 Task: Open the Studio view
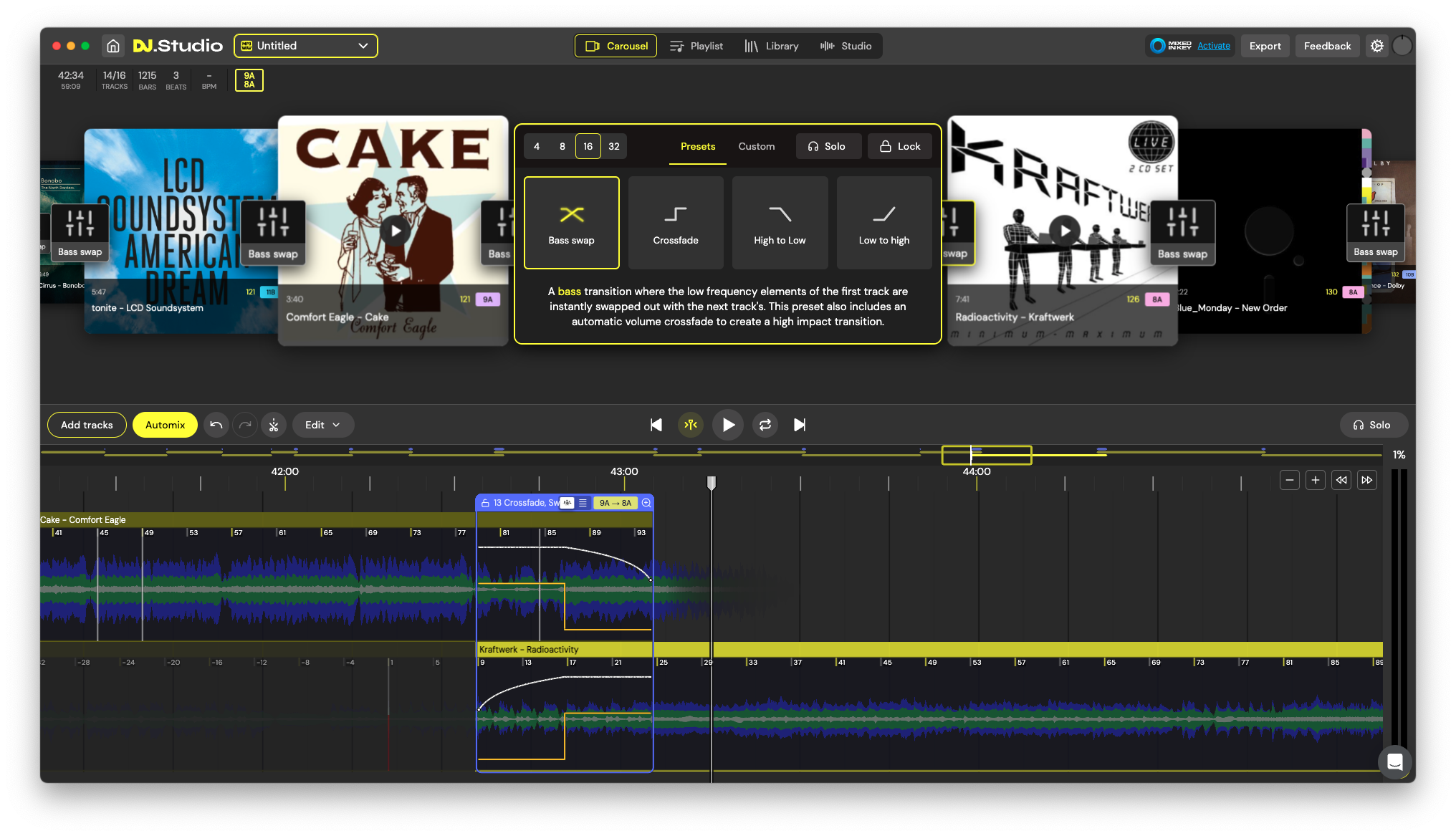(846, 46)
